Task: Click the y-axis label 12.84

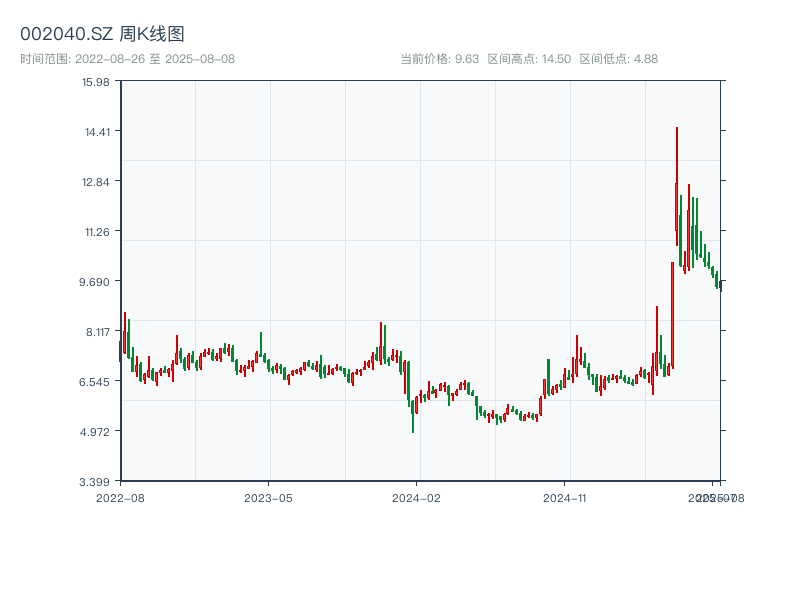Action: pyautogui.click(x=96, y=182)
